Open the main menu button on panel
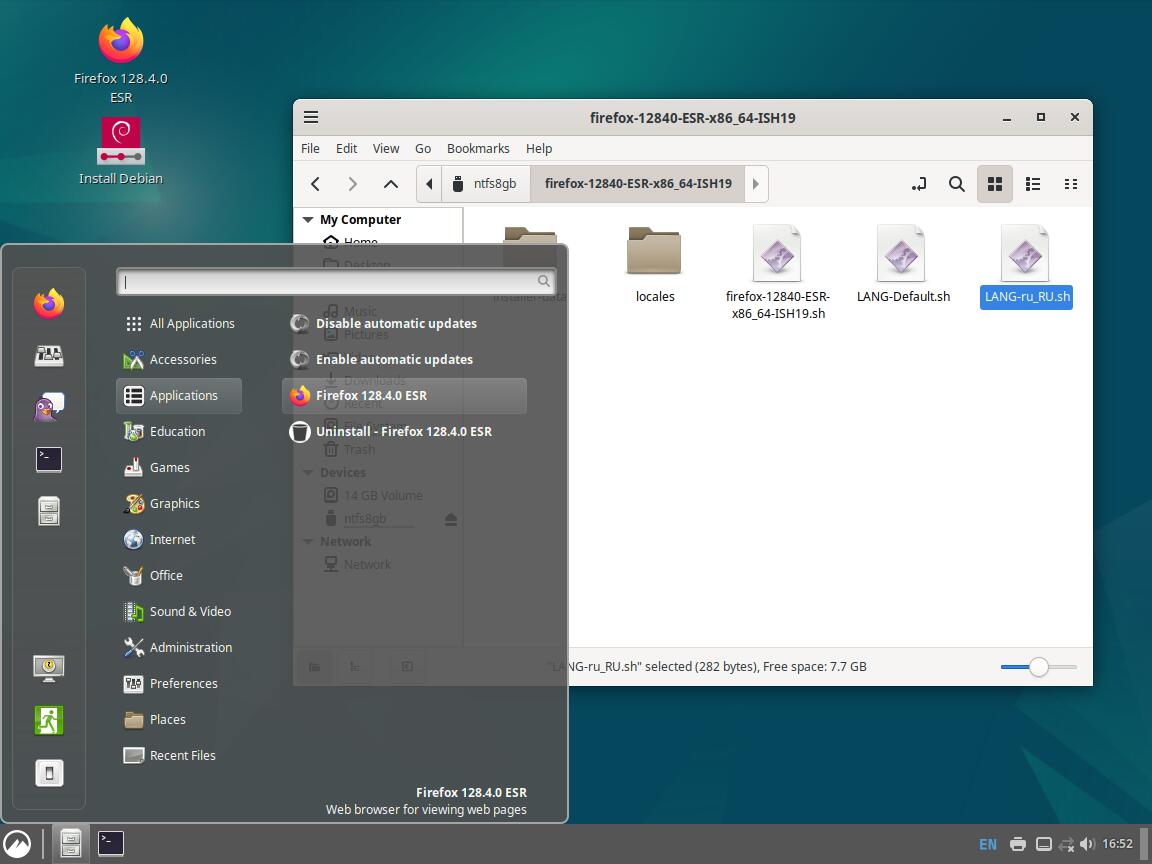This screenshot has height=864, width=1152. tap(18, 843)
